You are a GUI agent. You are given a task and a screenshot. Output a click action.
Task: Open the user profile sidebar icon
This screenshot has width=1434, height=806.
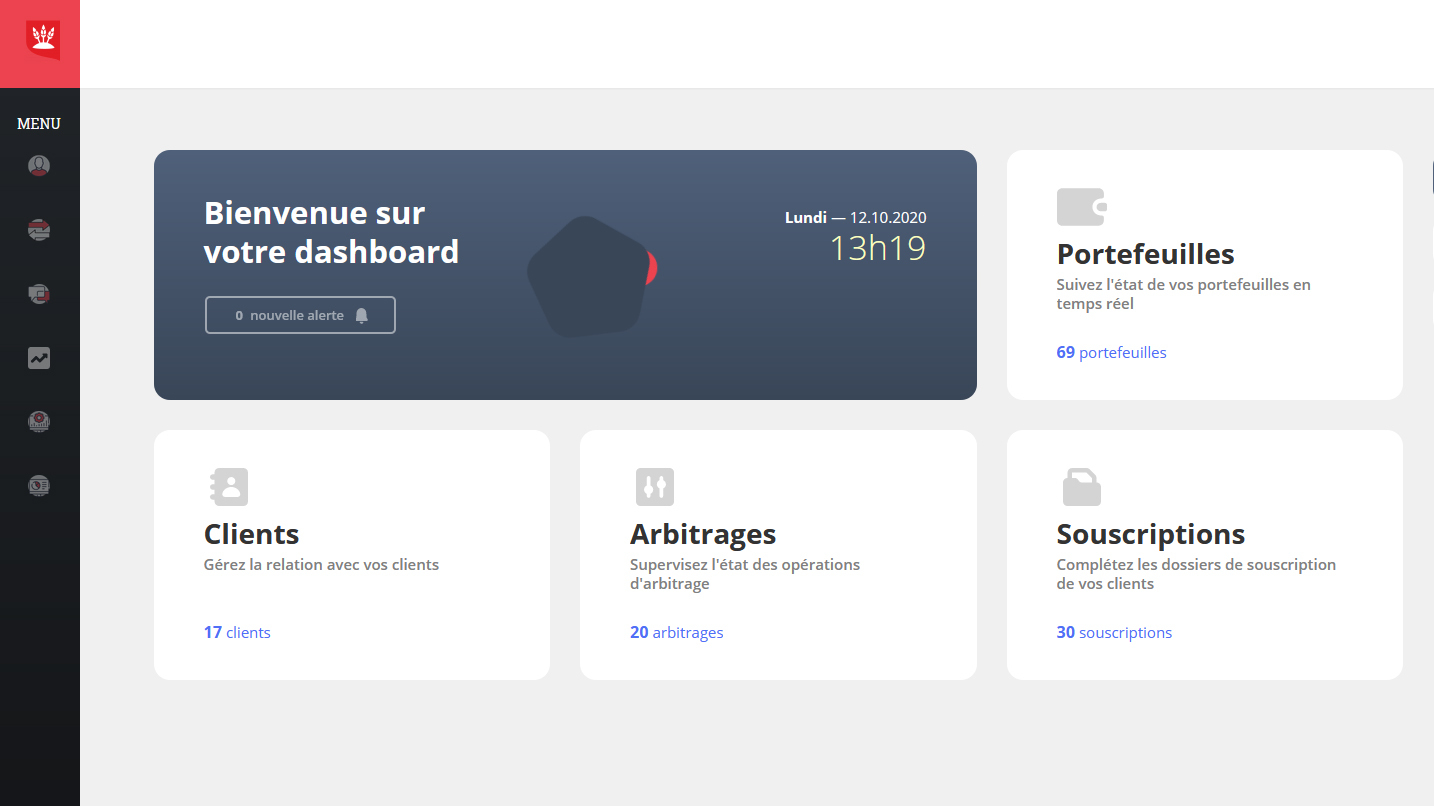tap(39, 166)
